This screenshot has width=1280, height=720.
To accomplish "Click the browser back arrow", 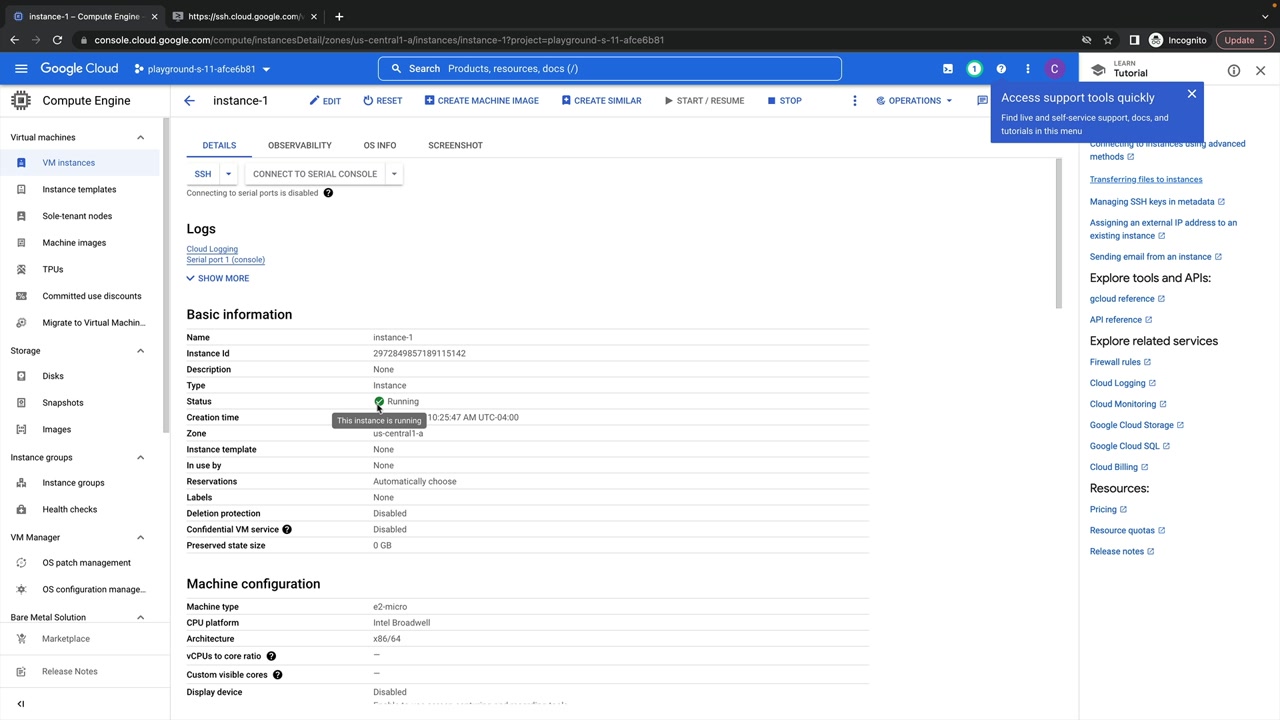I will [x=14, y=40].
